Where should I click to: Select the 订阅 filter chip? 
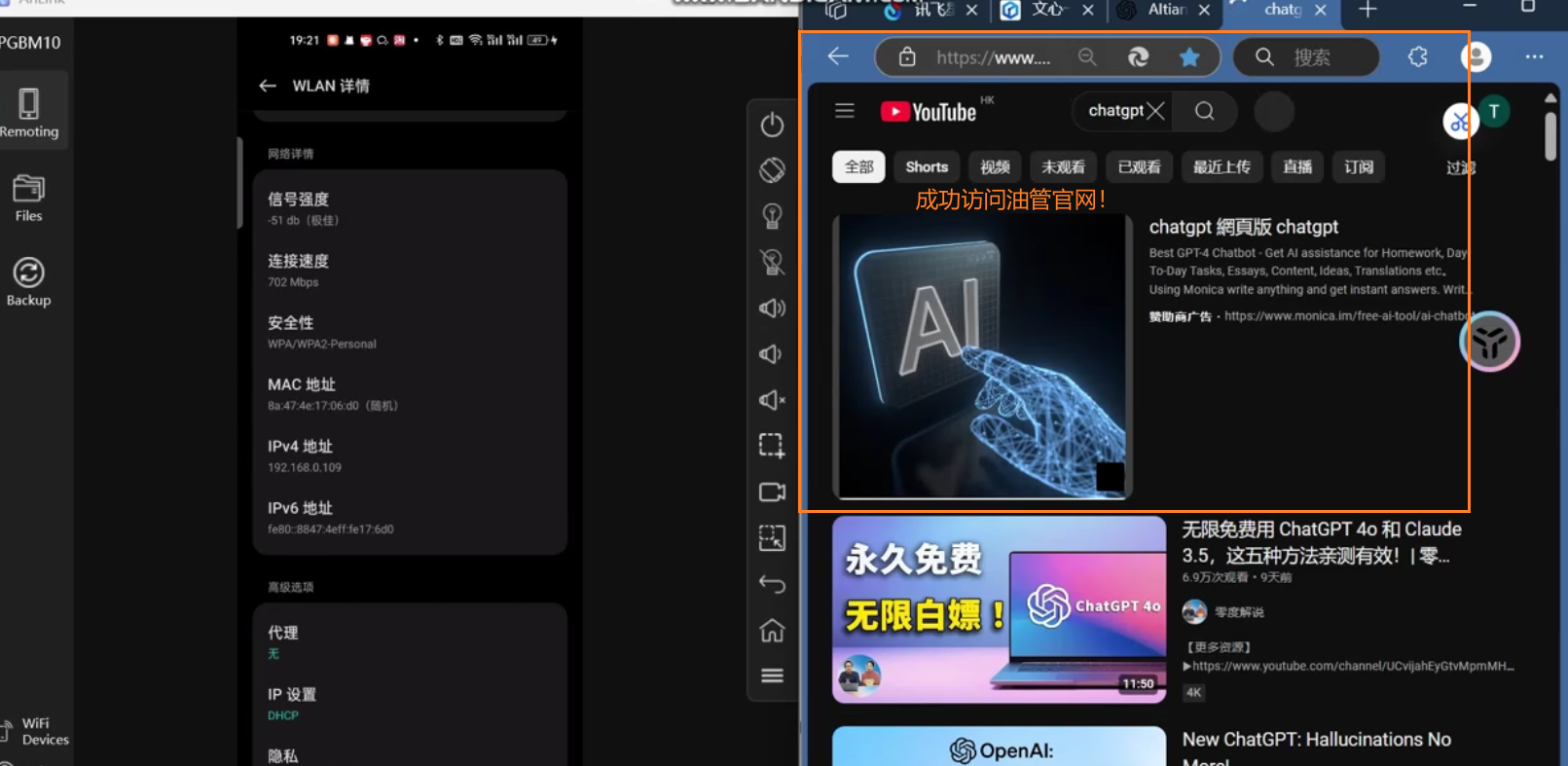point(1359,166)
